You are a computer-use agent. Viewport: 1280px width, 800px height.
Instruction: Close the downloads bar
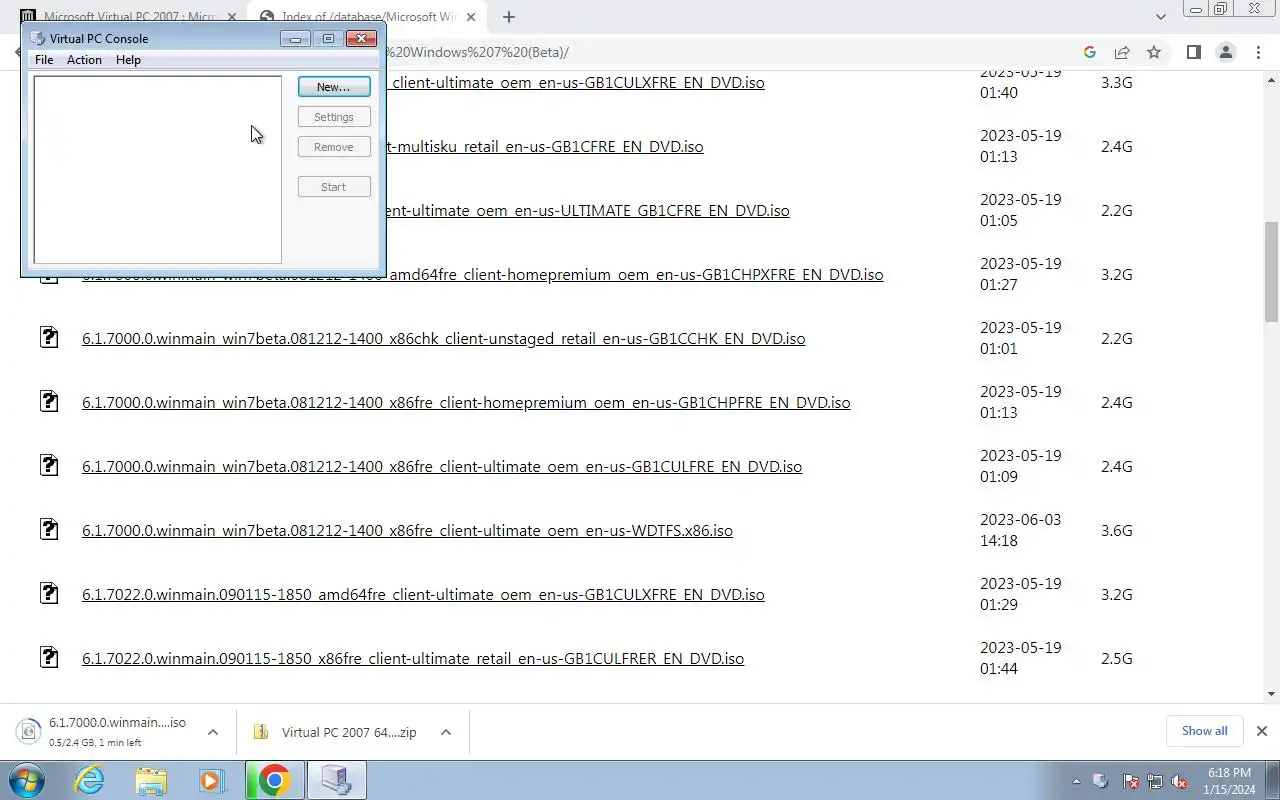coord(1262,731)
